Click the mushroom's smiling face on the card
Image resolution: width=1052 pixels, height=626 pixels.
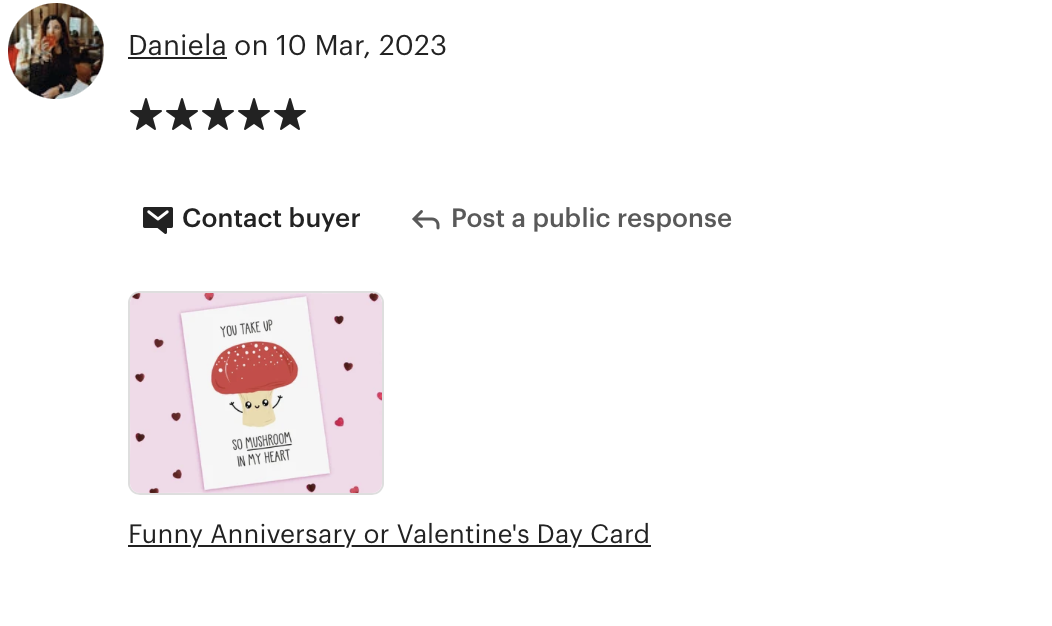[256, 405]
